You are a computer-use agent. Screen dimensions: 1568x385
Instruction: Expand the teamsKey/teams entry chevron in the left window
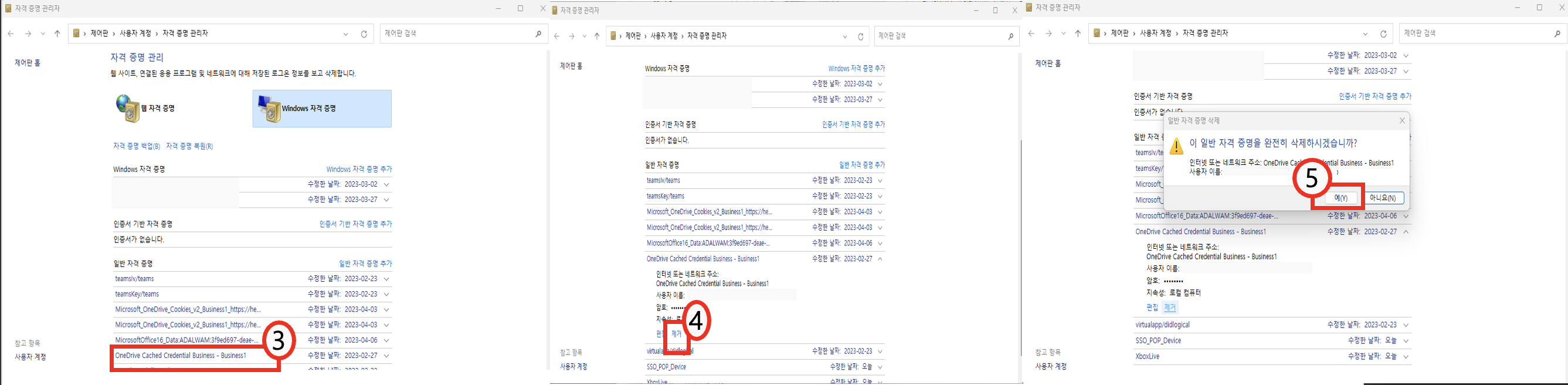tap(386, 294)
